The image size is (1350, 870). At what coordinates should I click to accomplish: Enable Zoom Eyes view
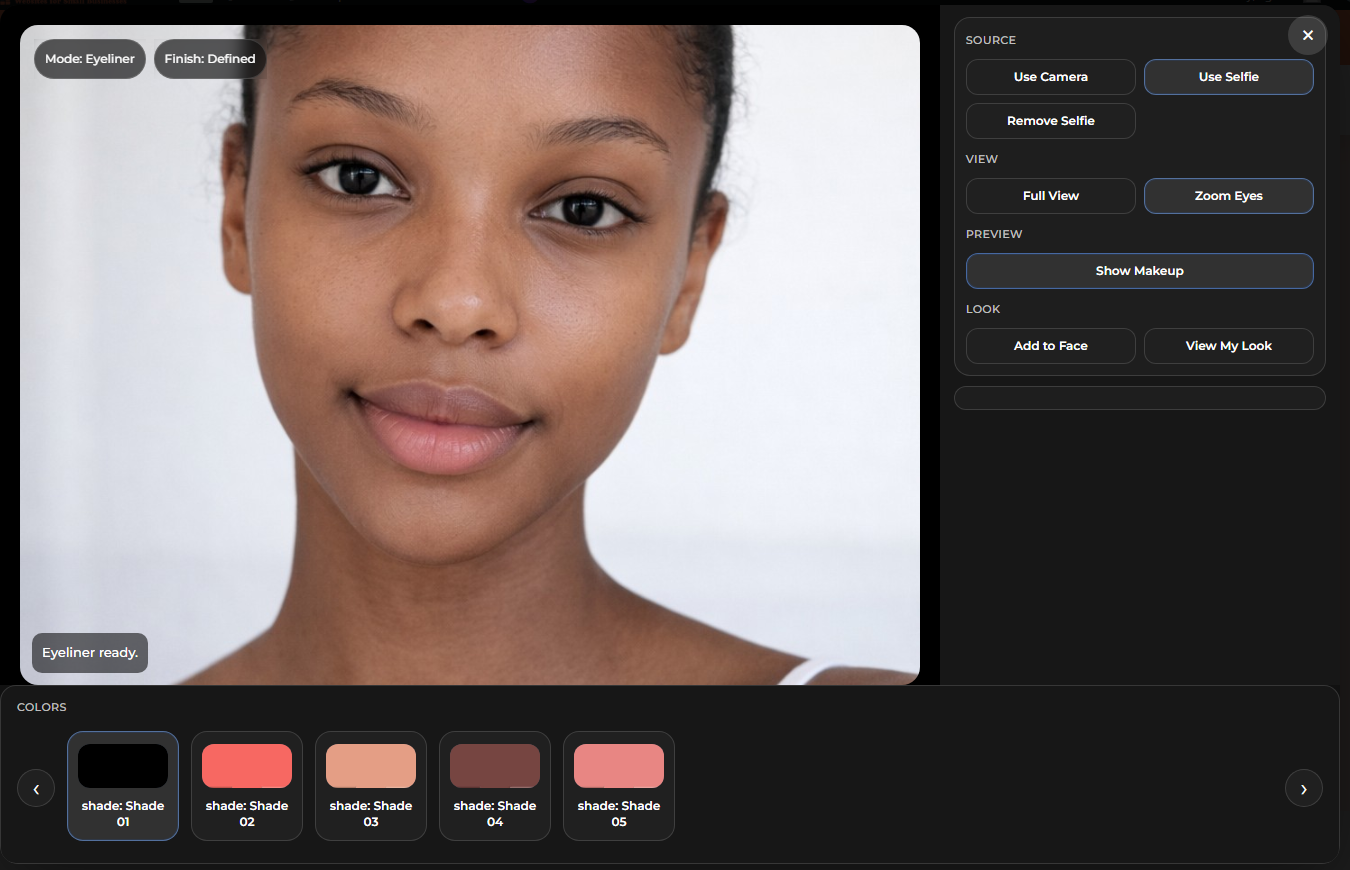pyautogui.click(x=1228, y=195)
